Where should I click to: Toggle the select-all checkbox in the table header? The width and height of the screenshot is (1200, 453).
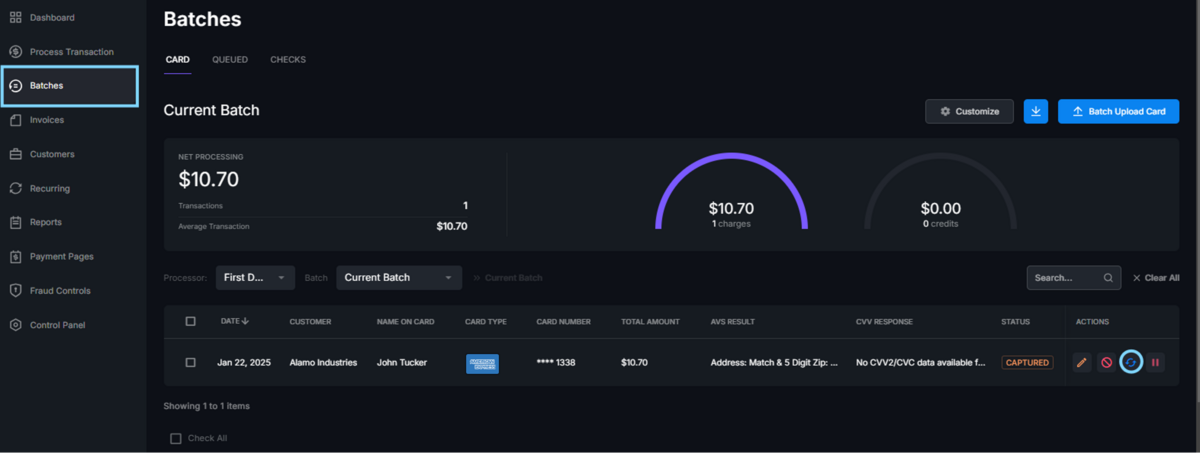(191, 321)
